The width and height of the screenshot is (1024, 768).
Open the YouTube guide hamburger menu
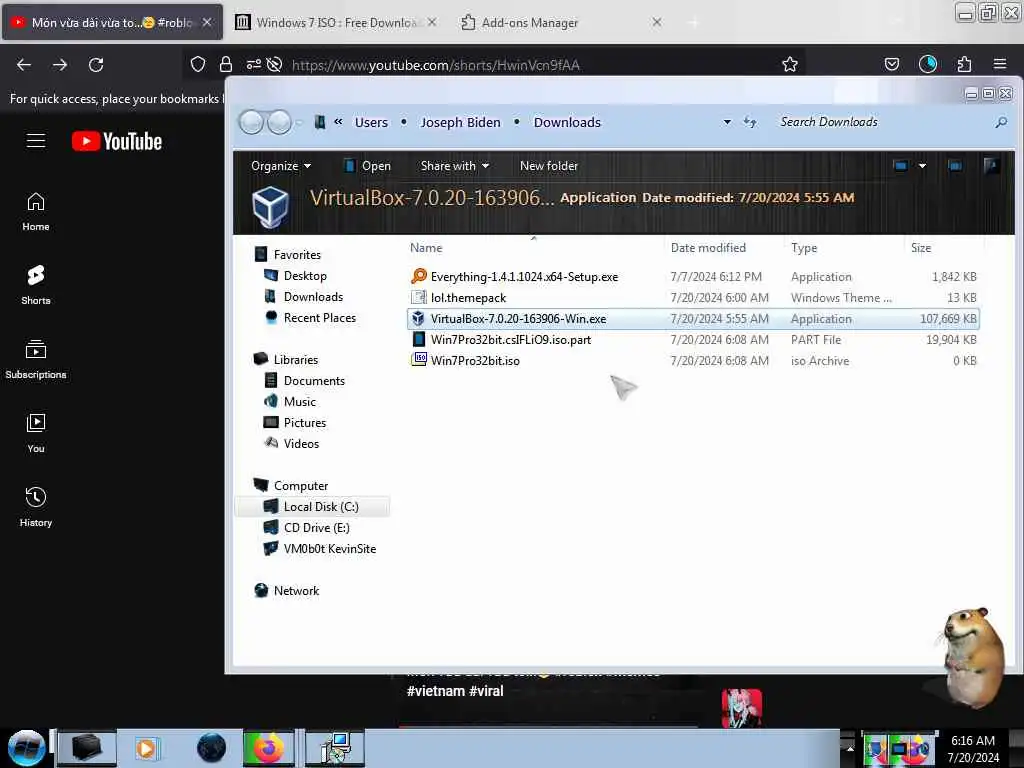tap(36, 140)
